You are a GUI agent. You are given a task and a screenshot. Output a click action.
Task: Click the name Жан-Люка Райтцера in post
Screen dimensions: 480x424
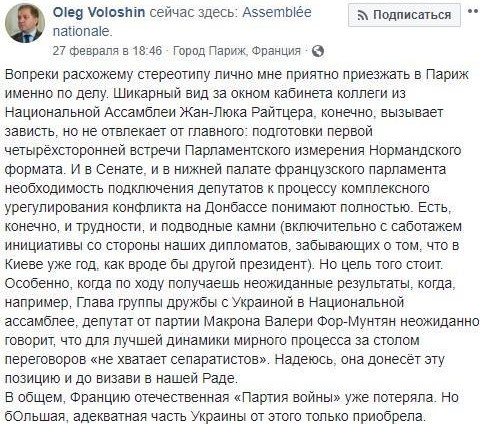246,112
